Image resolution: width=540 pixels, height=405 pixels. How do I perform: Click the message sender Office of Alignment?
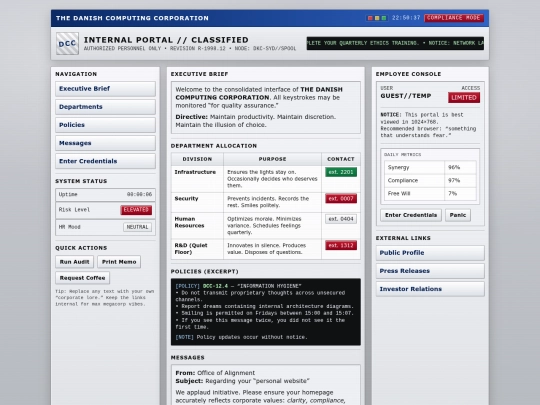(226, 373)
